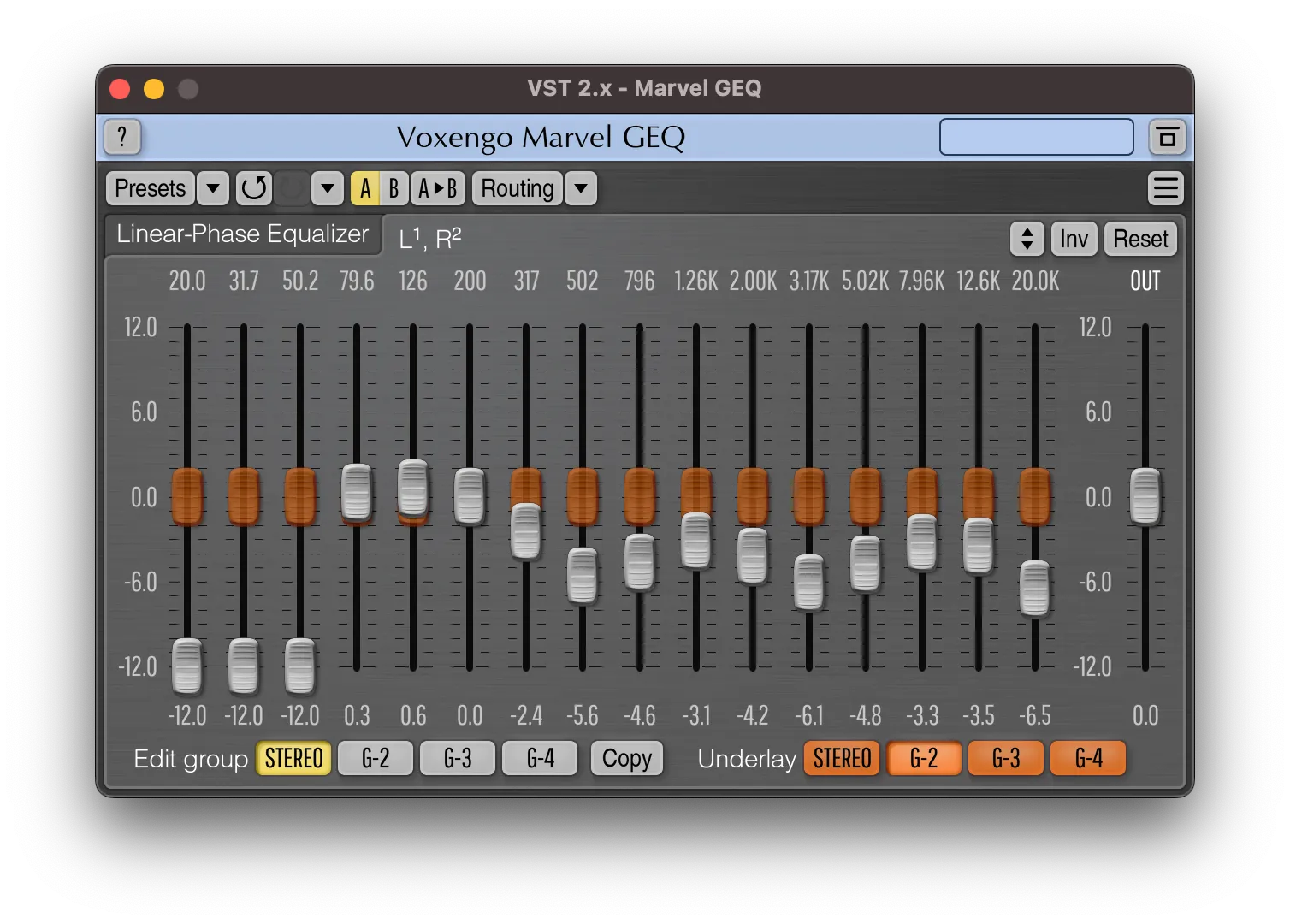Click the 50.2 Hz band fader handle
The image size is (1290, 924).
click(x=300, y=666)
